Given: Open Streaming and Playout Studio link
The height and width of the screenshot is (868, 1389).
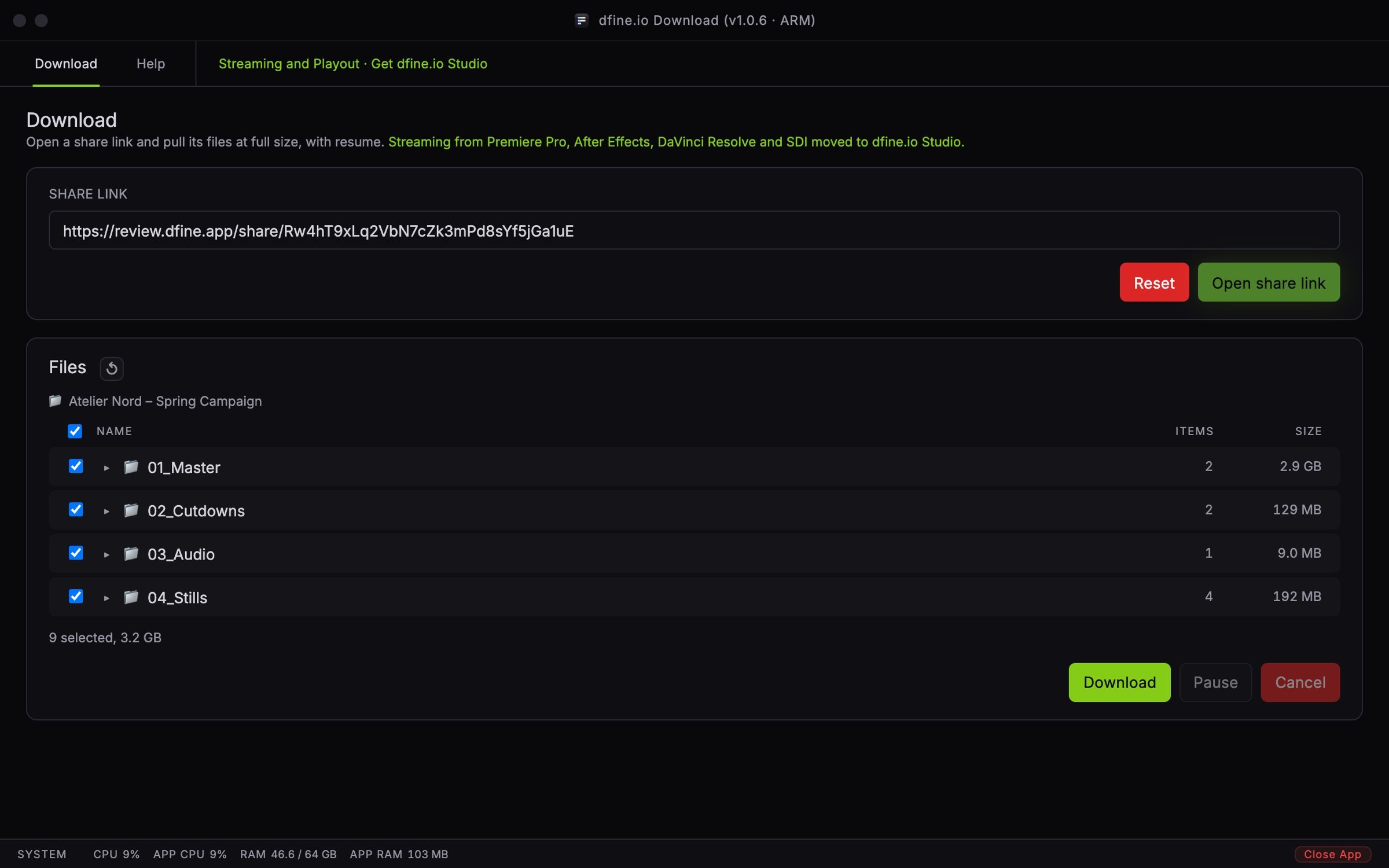Looking at the screenshot, I should tap(353, 64).
